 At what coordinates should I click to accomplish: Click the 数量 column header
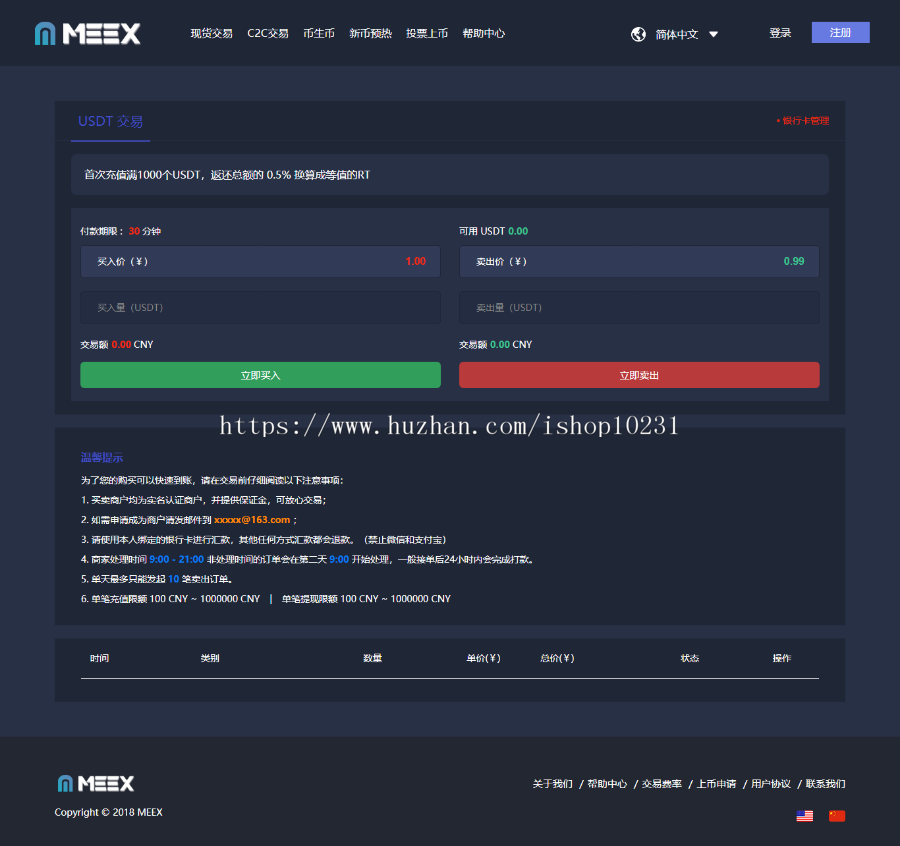pyautogui.click(x=373, y=658)
